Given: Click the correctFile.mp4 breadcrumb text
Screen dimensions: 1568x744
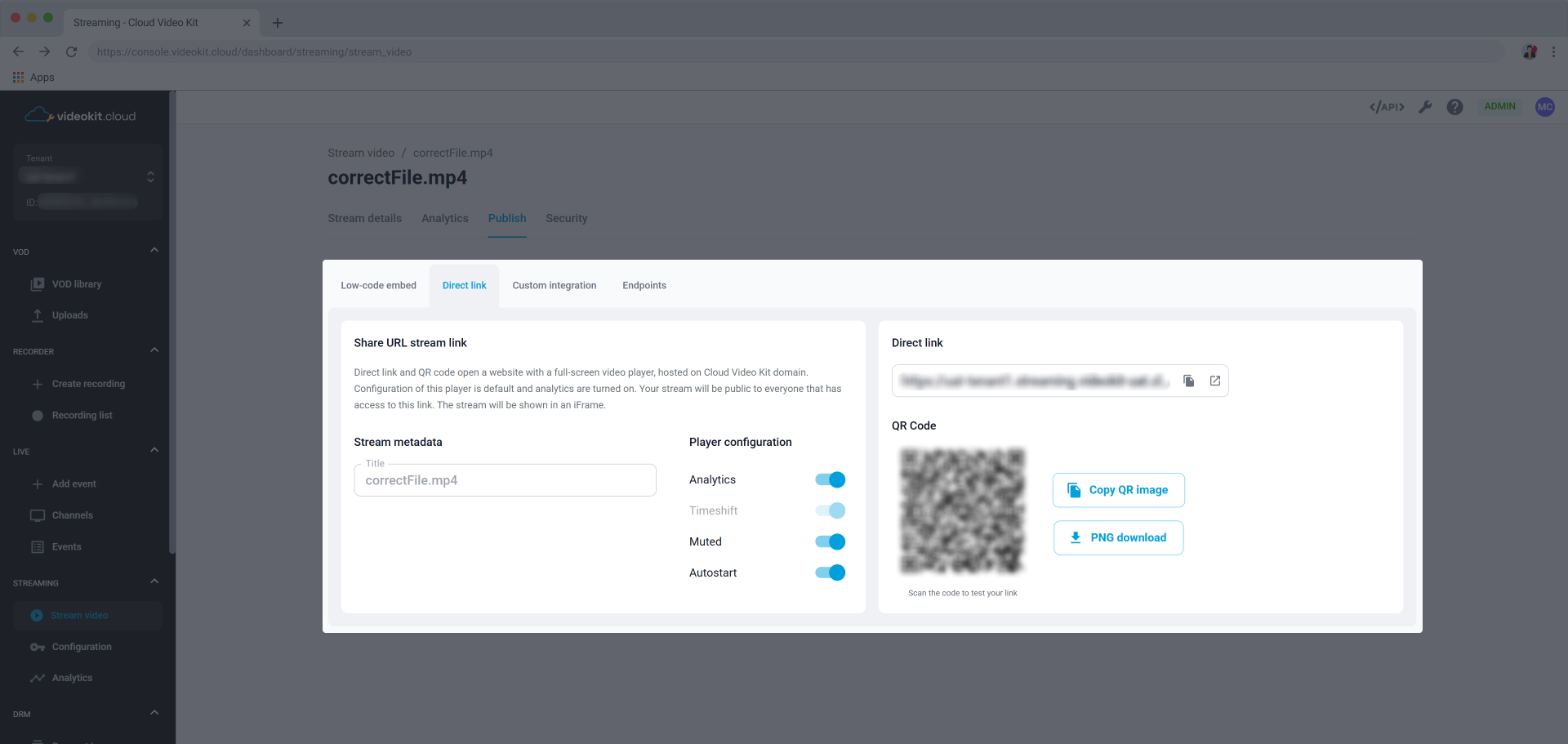Looking at the screenshot, I should [x=452, y=153].
